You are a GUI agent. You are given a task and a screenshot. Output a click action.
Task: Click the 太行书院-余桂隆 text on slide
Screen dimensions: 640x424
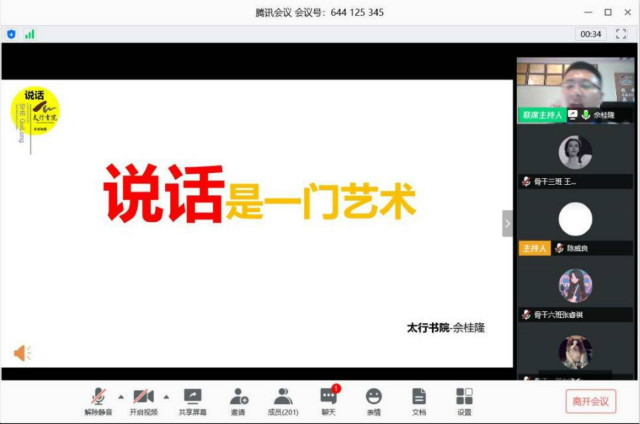[x=446, y=327]
